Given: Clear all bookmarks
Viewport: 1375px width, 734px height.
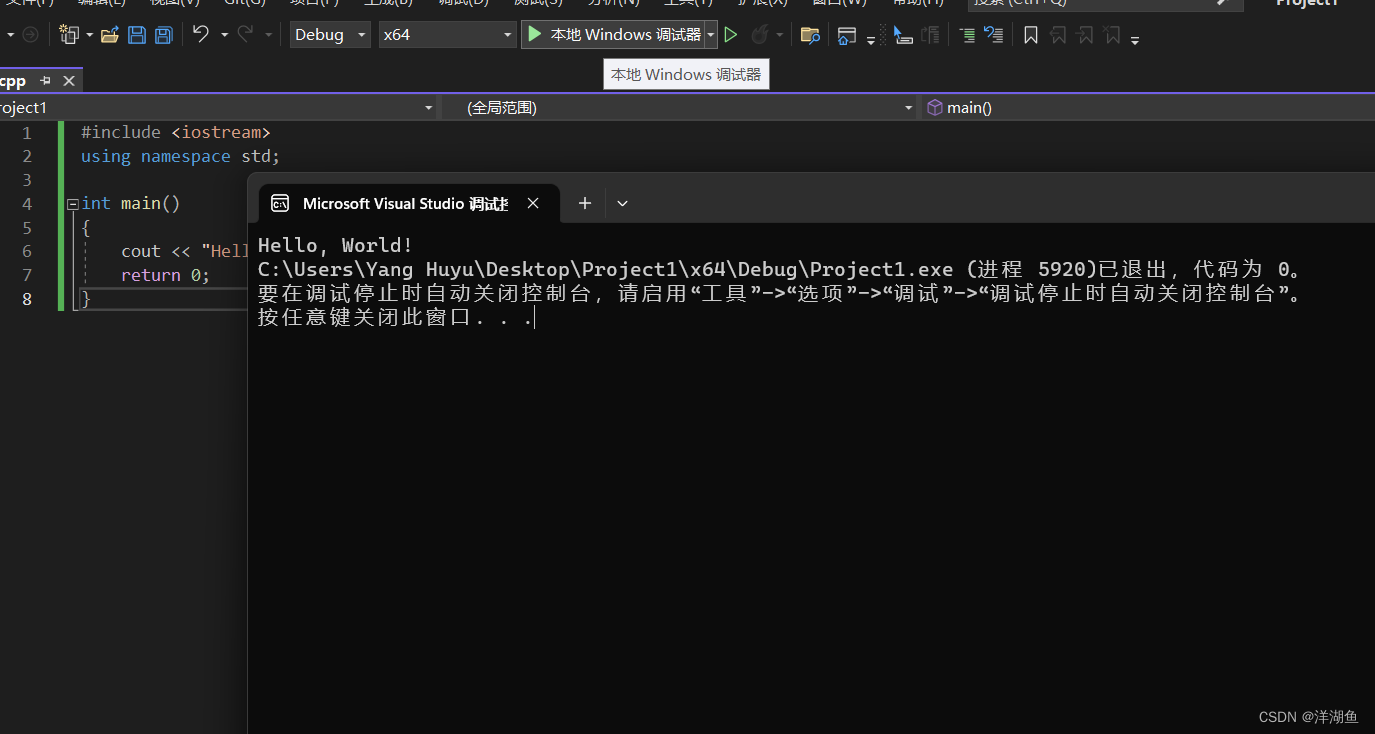Looking at the screenshot, I should [1112, 34].
